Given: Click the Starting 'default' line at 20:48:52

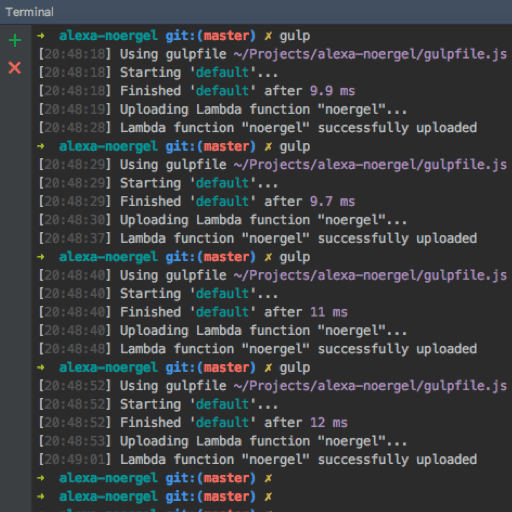Looking at the screenshot, I should [158, 404].
